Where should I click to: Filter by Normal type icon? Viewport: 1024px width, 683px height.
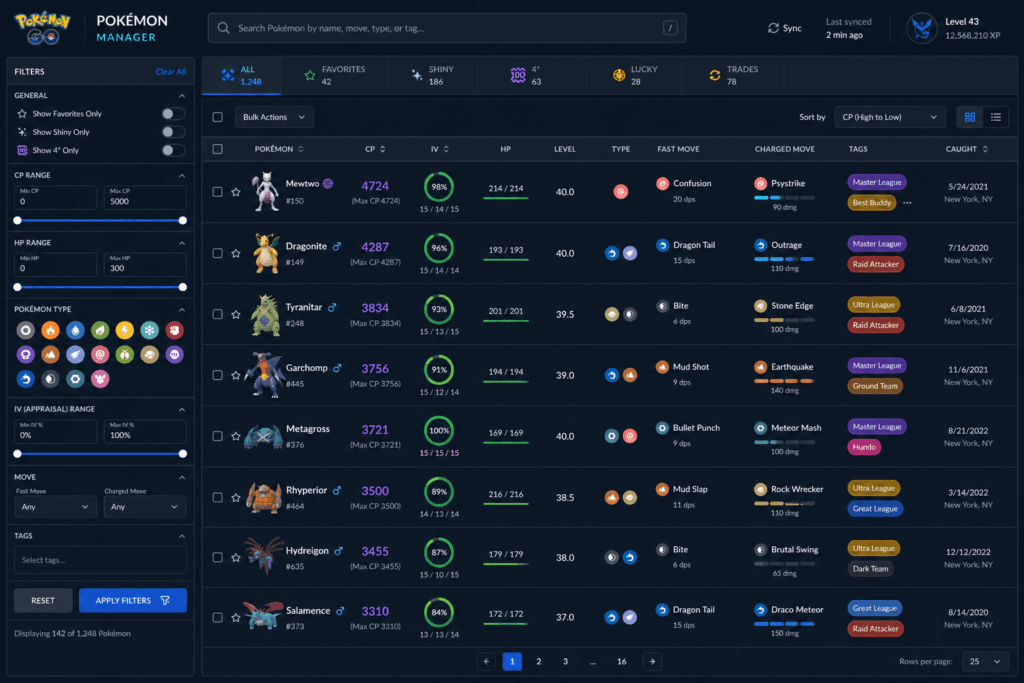pyautogui.click(x=25, y=330)
